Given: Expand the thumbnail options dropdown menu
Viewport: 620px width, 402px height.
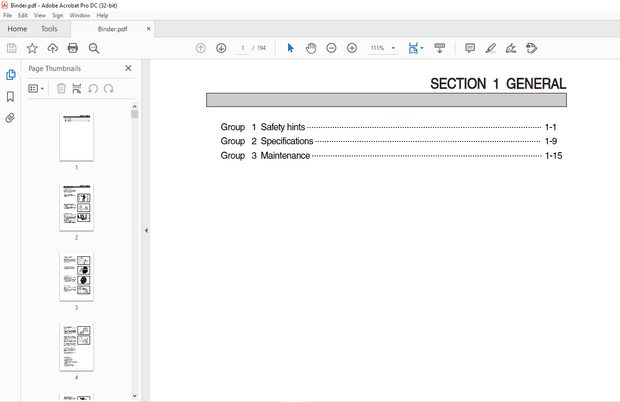Looking at the screenshot, I should coord(37,88).
